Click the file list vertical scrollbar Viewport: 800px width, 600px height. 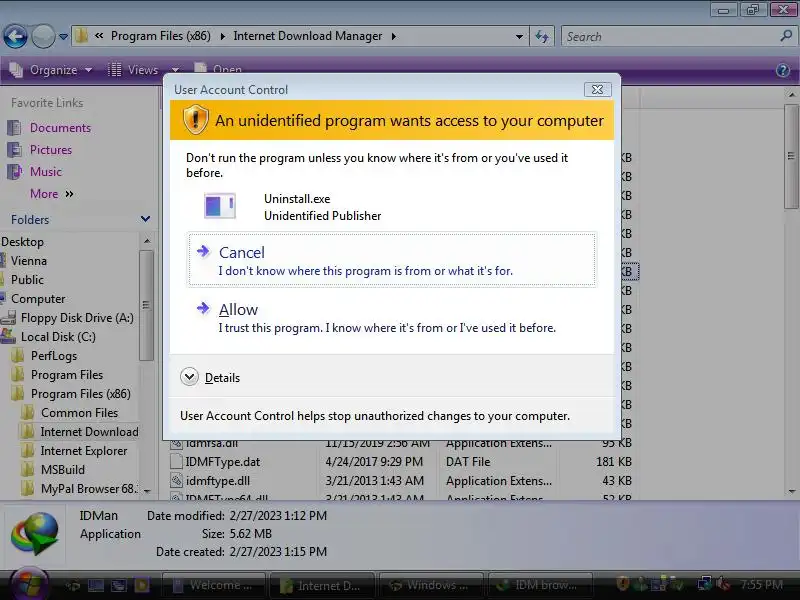tap(791, 156)
